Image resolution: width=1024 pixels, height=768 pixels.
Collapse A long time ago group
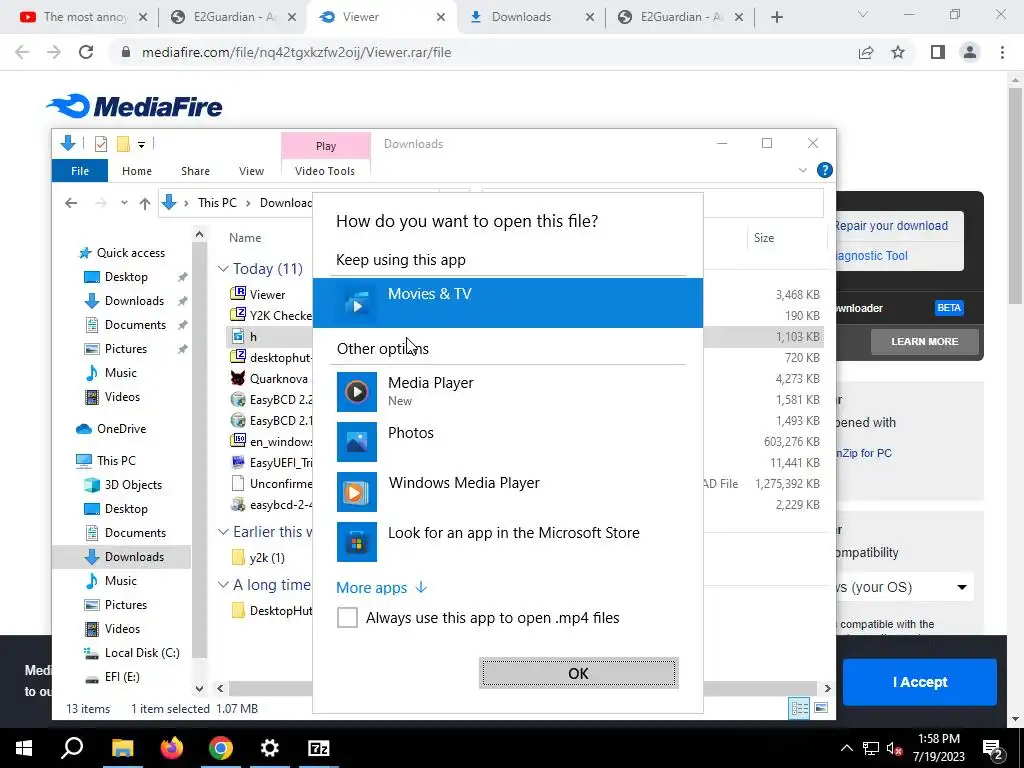point(223,584)
